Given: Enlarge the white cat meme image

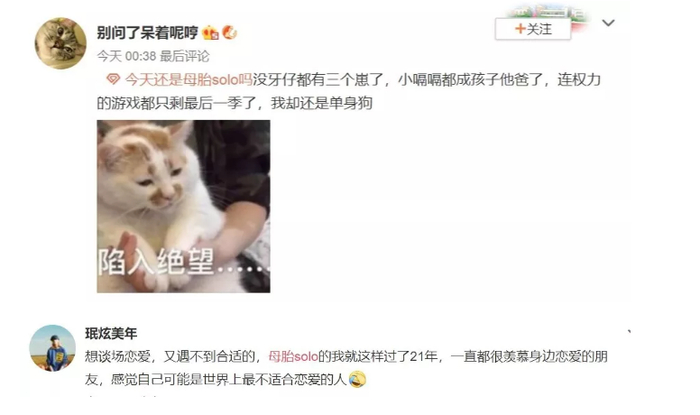Looking at the screenshot, I should 183,206.
